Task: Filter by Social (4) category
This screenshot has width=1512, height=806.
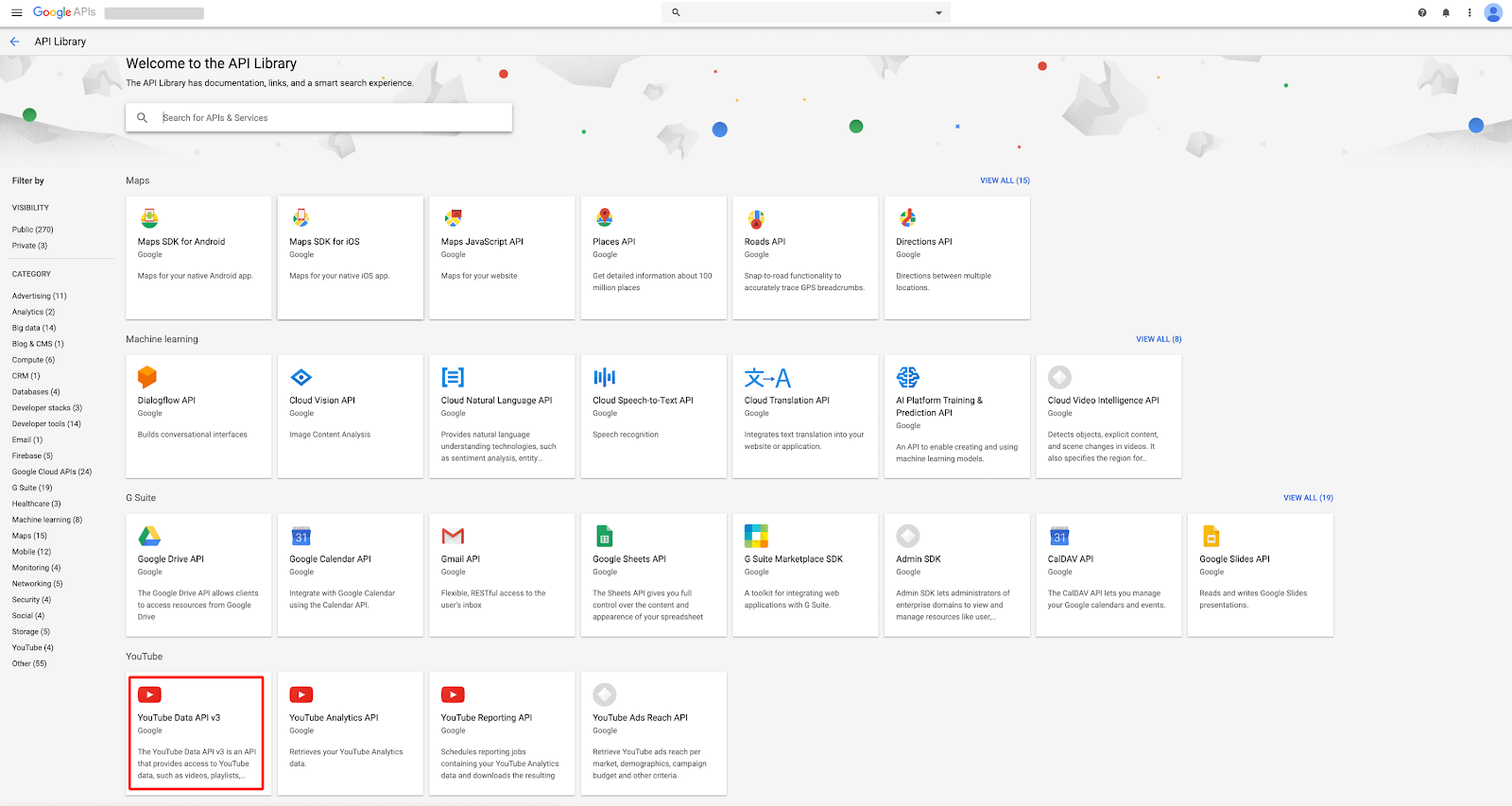Action: click(x=28, y=616)
